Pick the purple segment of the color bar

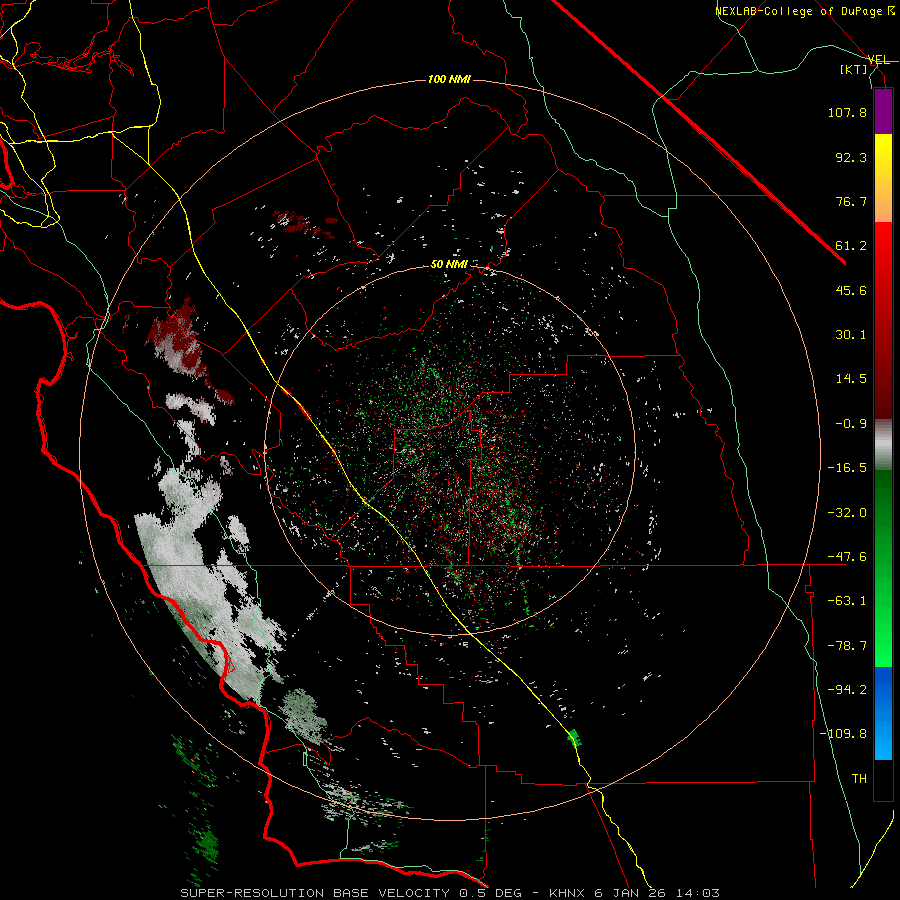coord(883,111)
